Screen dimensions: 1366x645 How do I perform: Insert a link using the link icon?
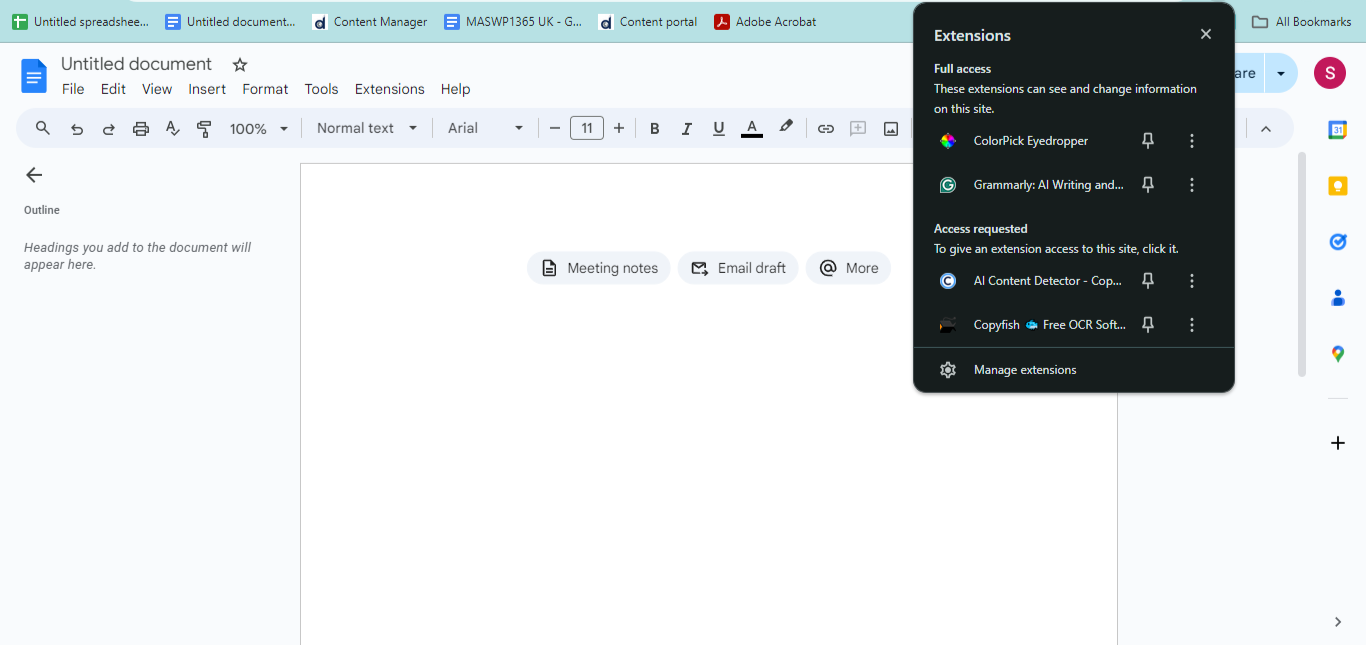click(825, 128)
